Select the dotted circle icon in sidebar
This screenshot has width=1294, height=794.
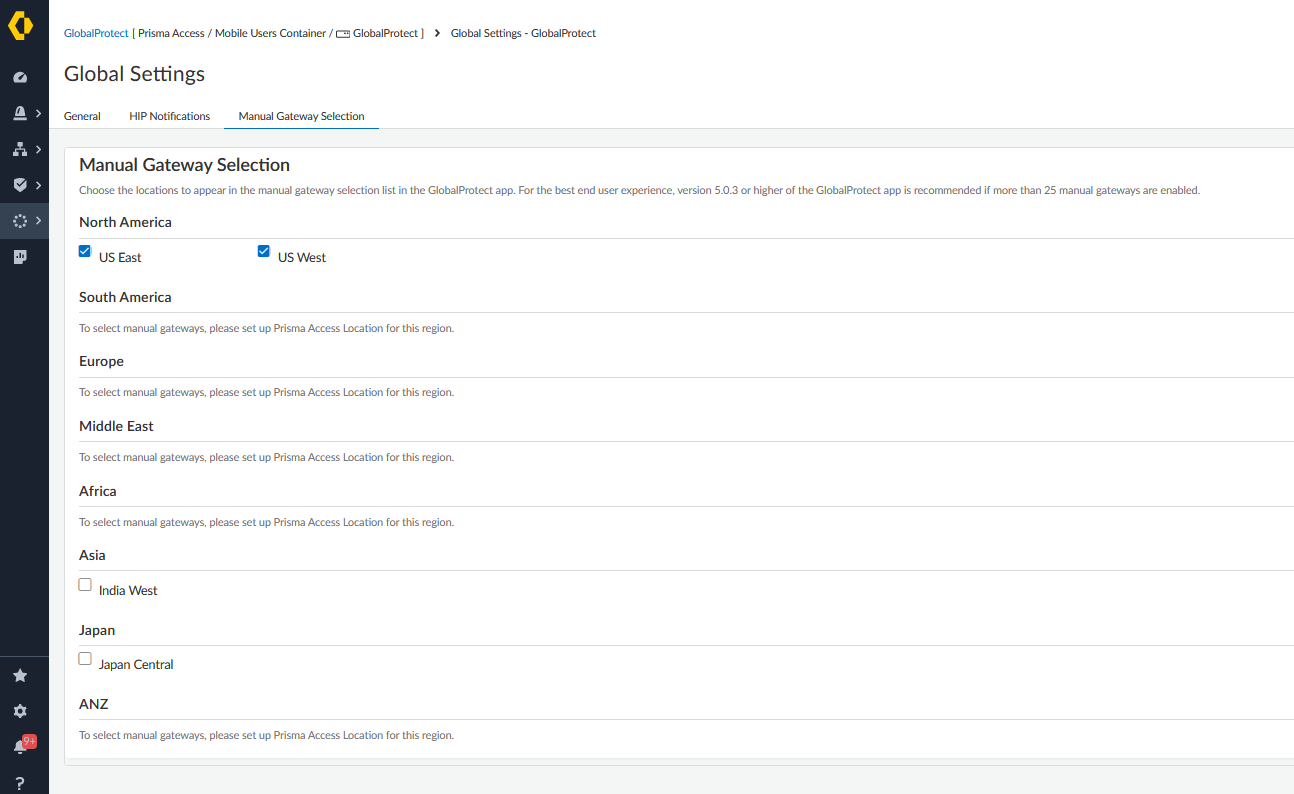pos(20,221)
